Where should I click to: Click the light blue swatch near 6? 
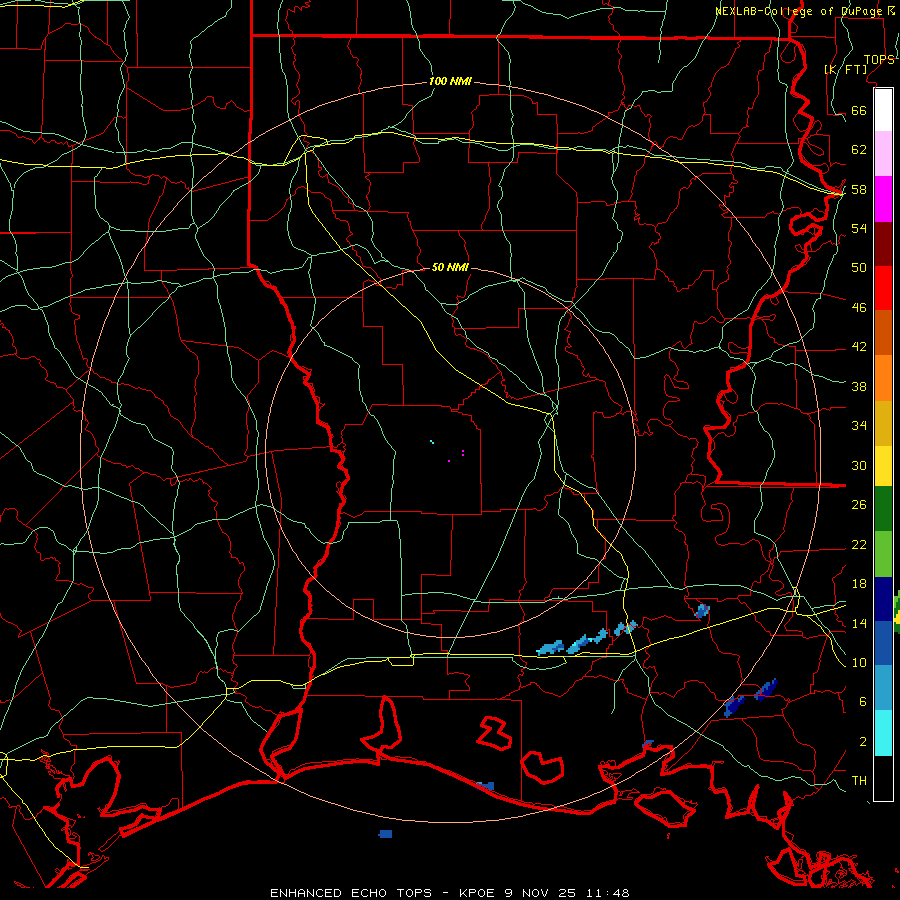[883, 688]
